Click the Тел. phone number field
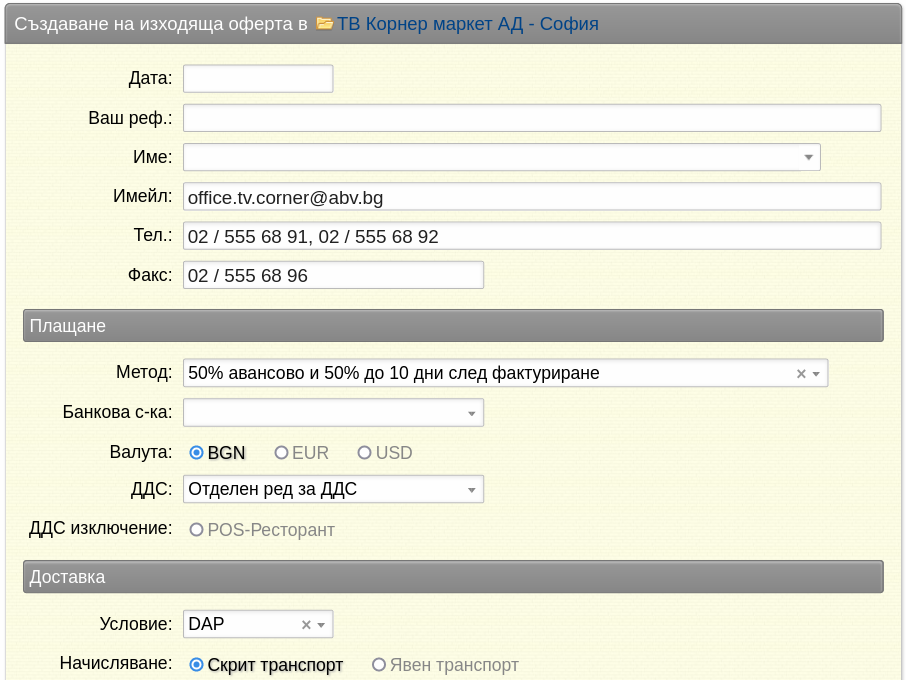906x680 pixels. [x=532, y=236]
